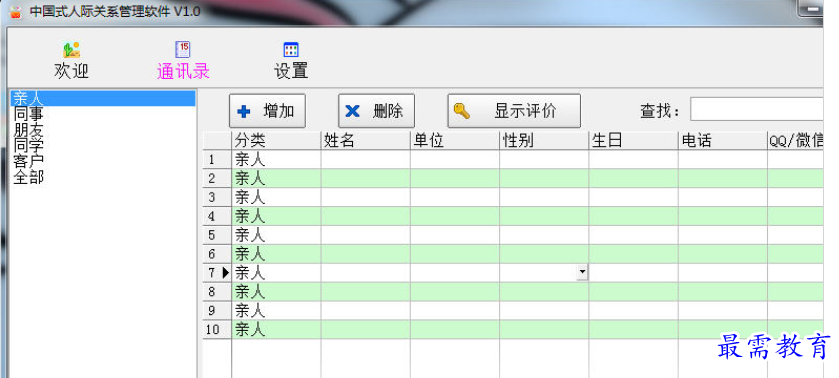Click the 亲人 cell in row 9
Image resolution: width=839 pixels, height=378 pixels.
276,311
